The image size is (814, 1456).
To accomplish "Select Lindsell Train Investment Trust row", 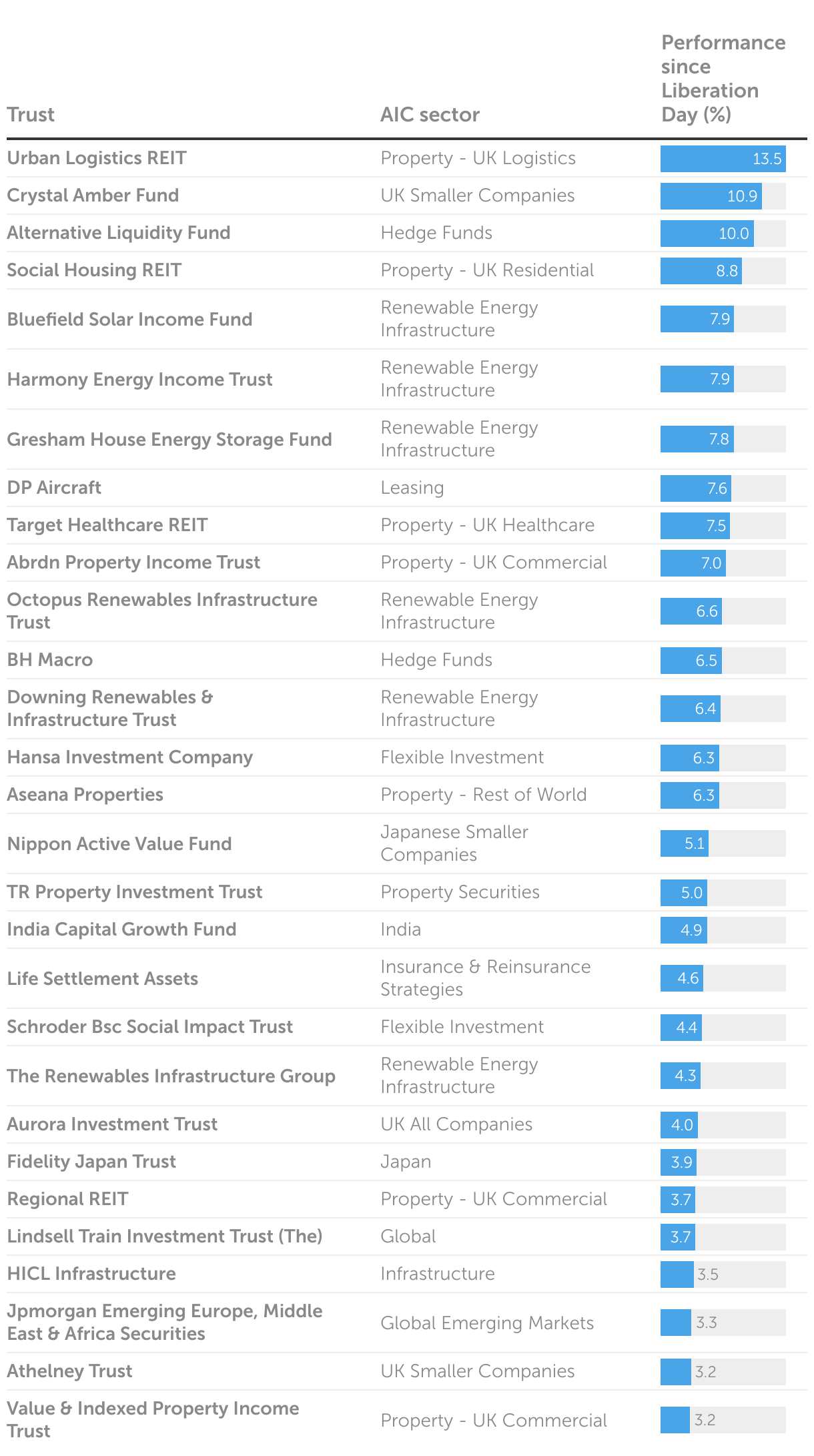I will click(407, 1236).
